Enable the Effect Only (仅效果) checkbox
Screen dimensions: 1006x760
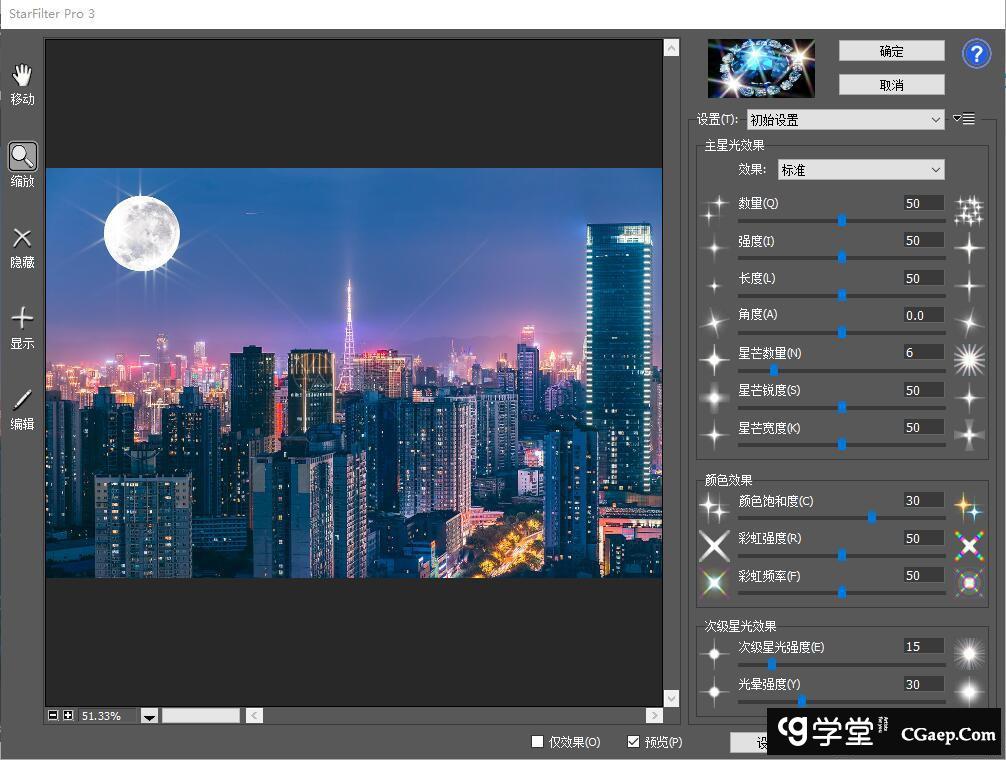point(538,742)
